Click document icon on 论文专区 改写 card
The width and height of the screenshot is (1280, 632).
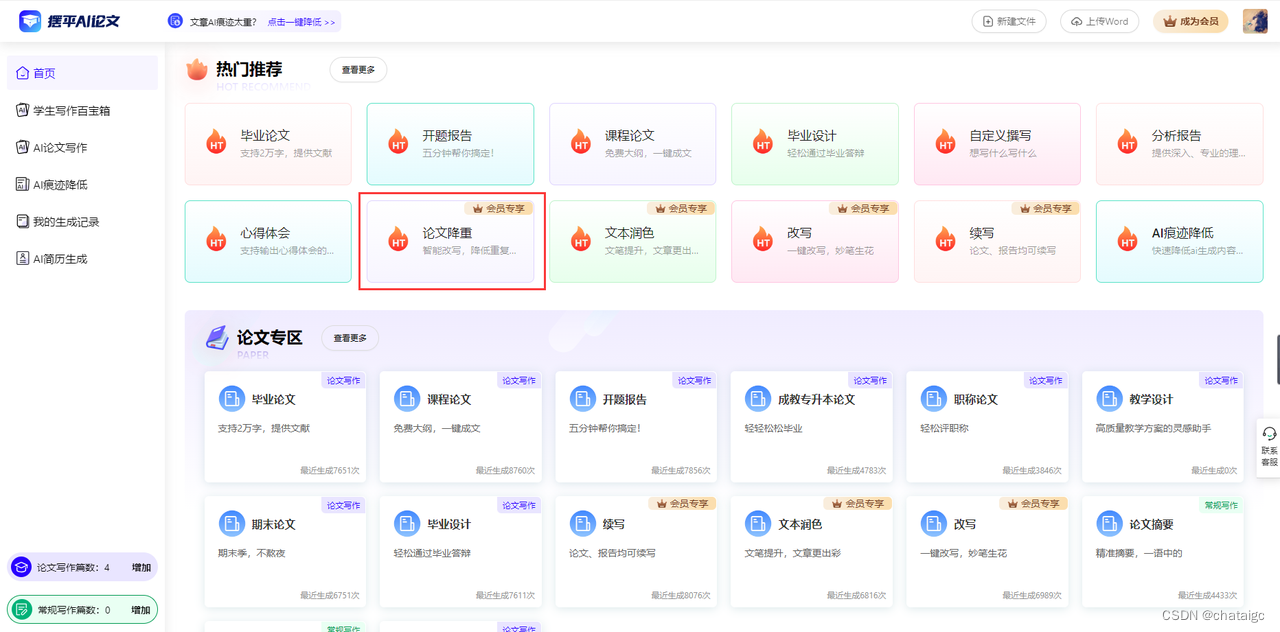[x=933, y=524]
